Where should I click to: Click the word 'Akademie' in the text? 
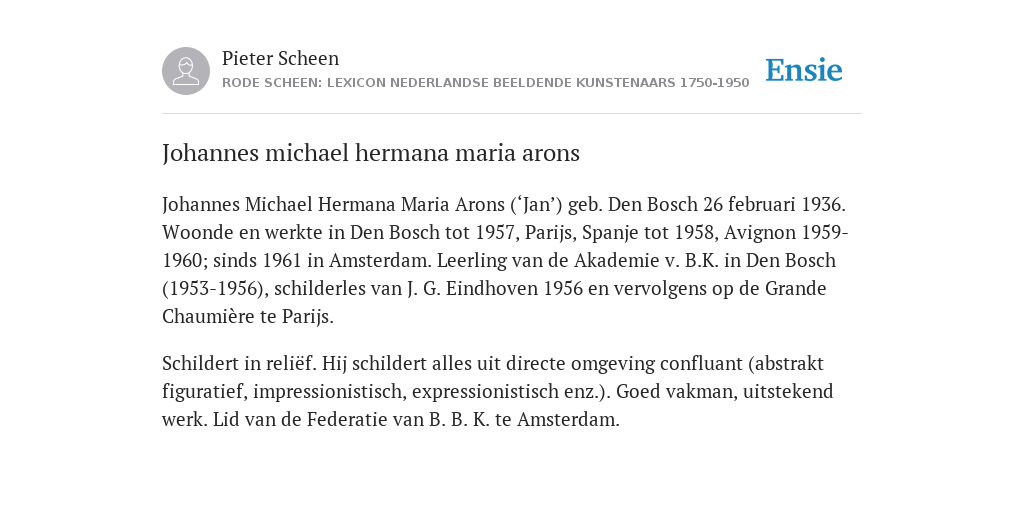pos(615,261)
